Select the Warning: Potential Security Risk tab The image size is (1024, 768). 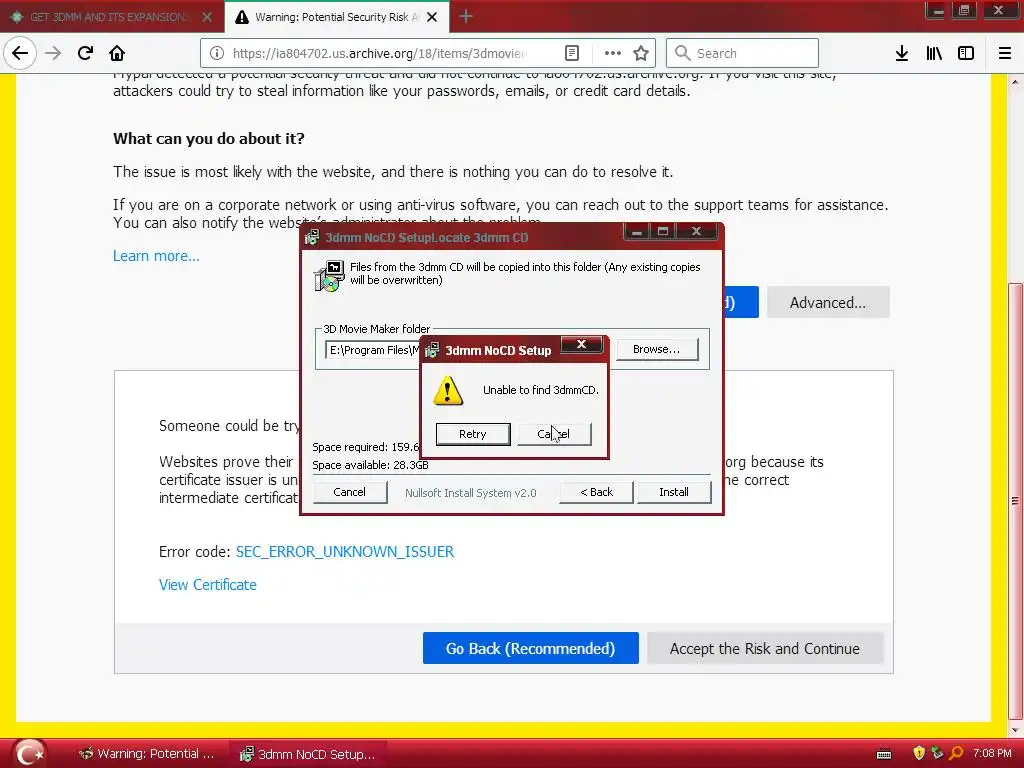point(336,17)
